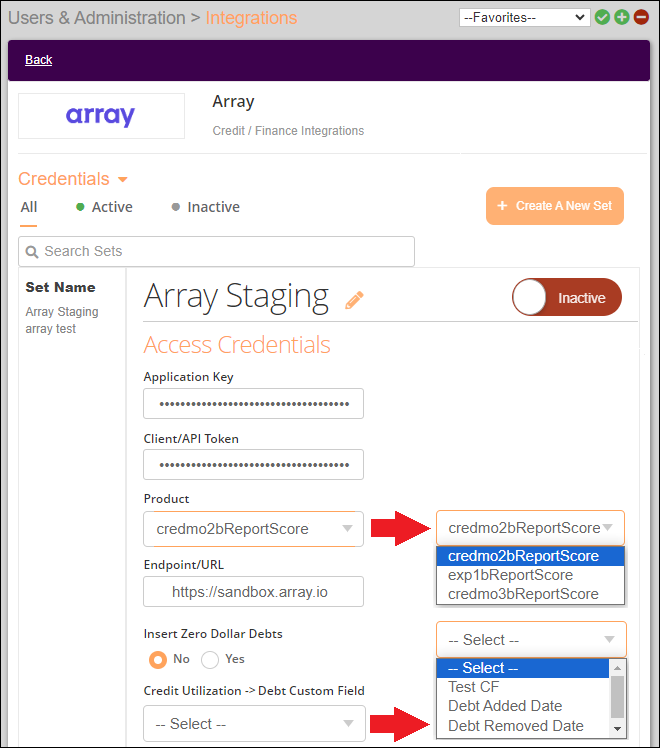Choose the highlighted Select option in list
The height and width of the screenshot is (748, 660).
(523, 668)
